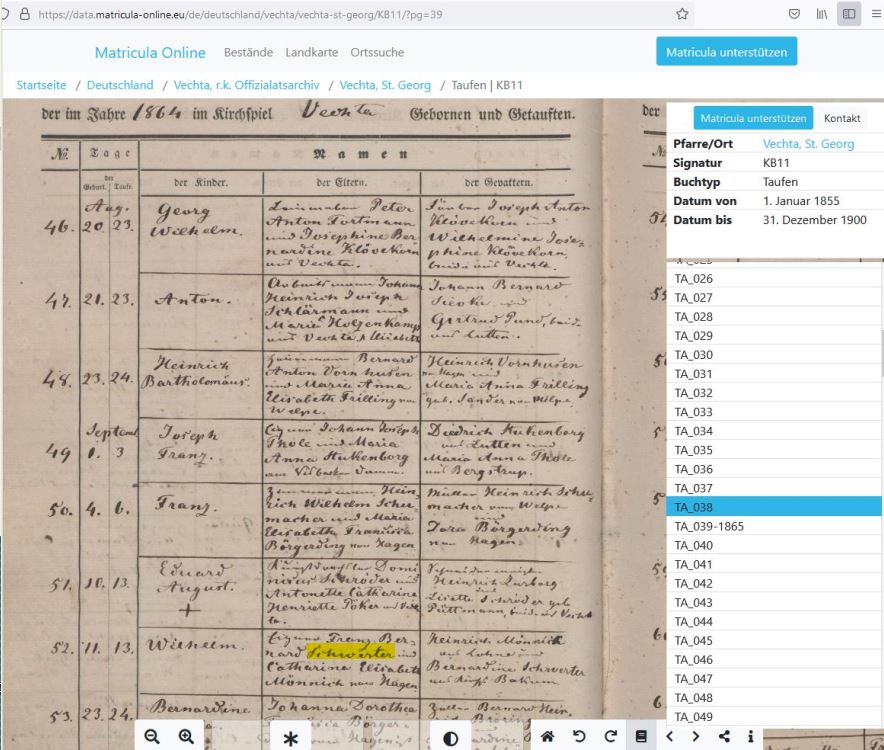Select page TA_034
The width and height of the screenshot is (884, 750).
point(774,431)
